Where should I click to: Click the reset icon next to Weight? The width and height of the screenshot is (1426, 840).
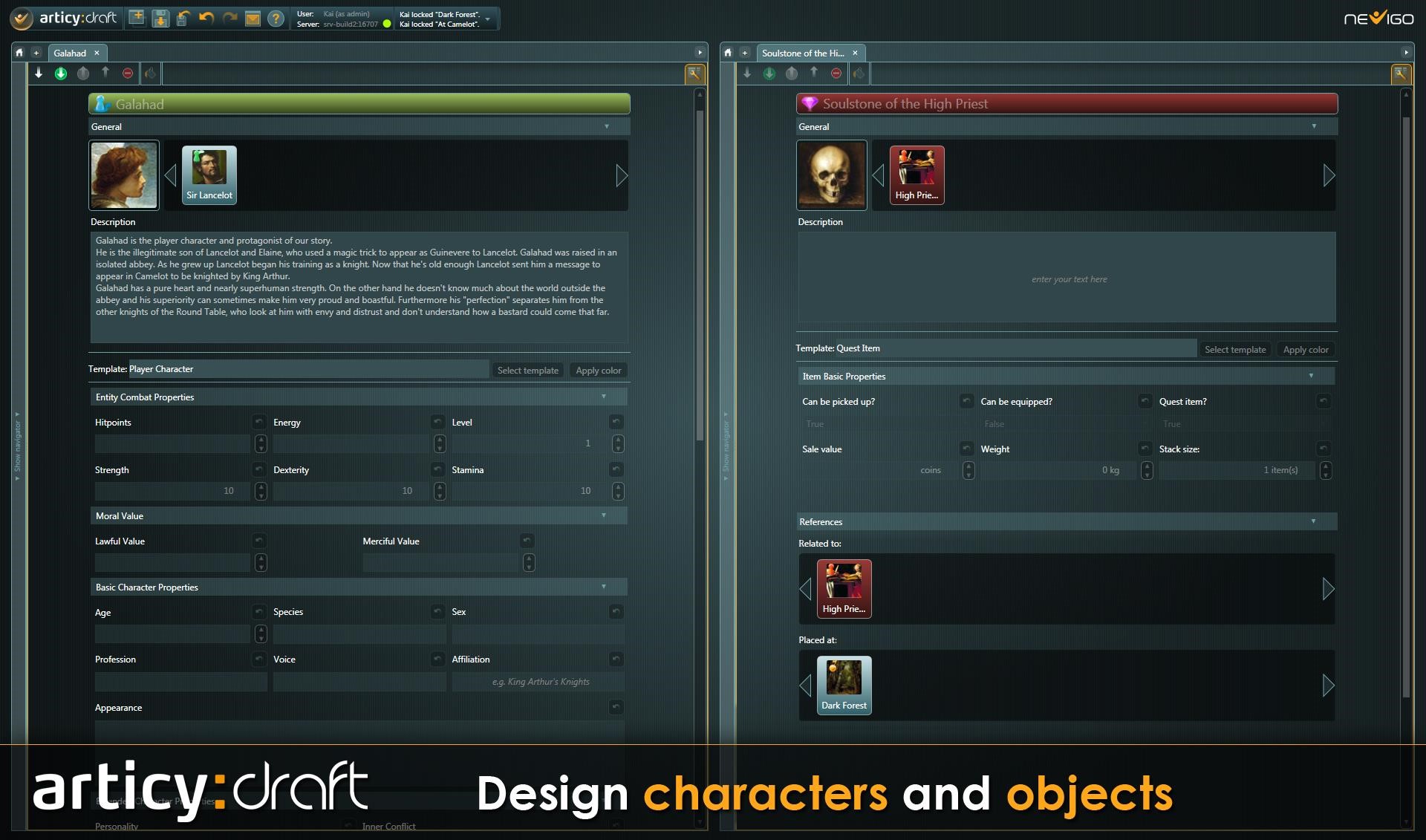click(x=1145, y=449)
